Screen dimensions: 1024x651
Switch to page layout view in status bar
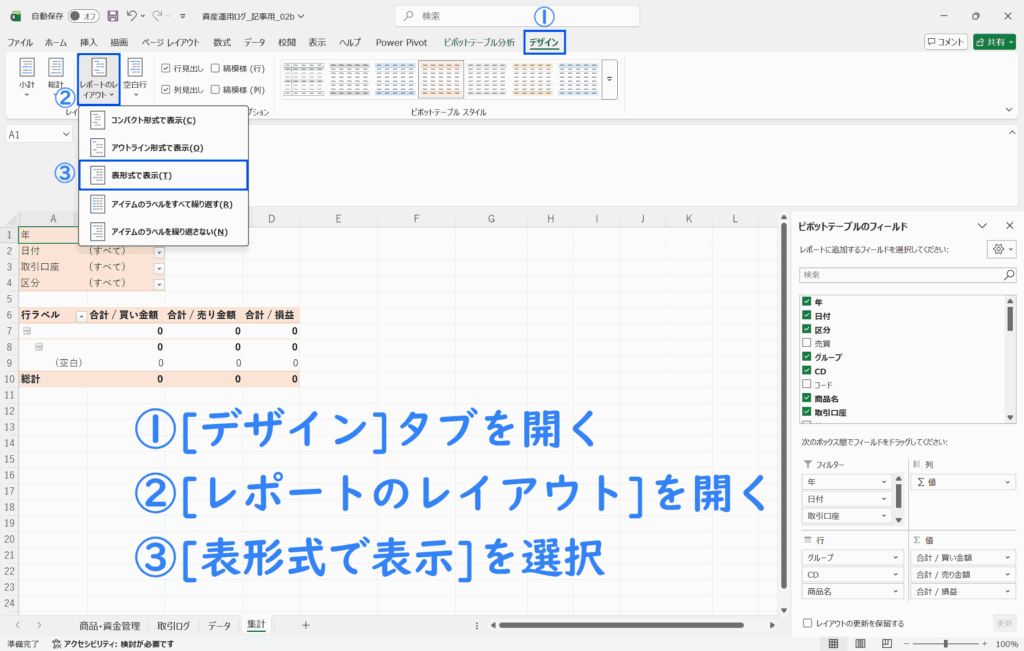[x=858, y=643]
